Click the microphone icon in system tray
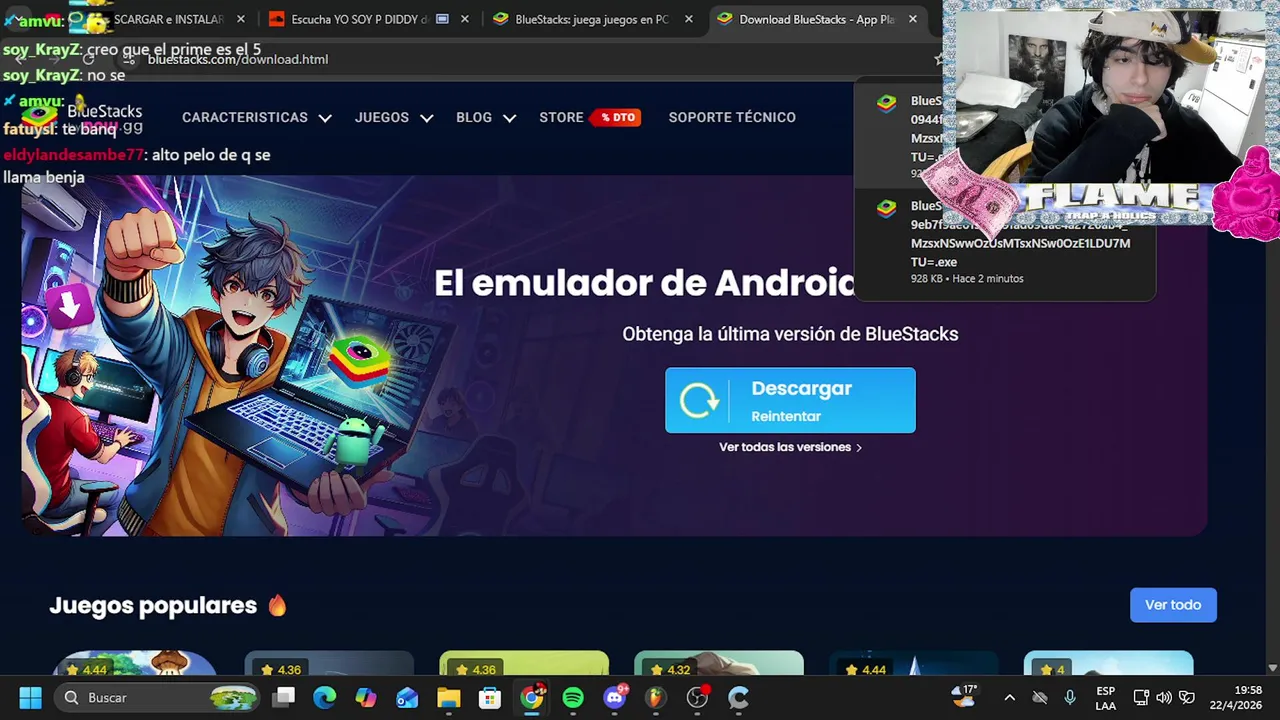1280x720 pixels. tap(1070, 698)
